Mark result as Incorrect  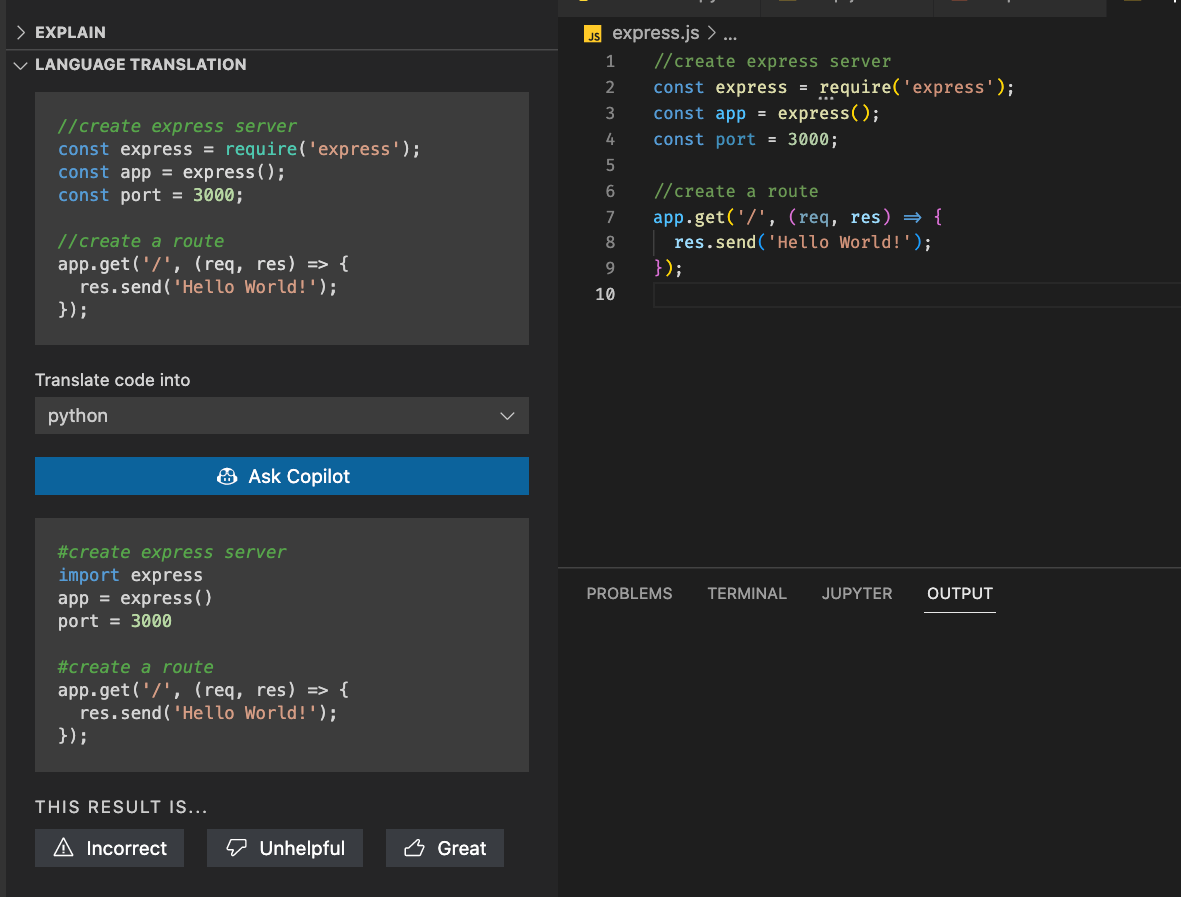coord(109,848)
